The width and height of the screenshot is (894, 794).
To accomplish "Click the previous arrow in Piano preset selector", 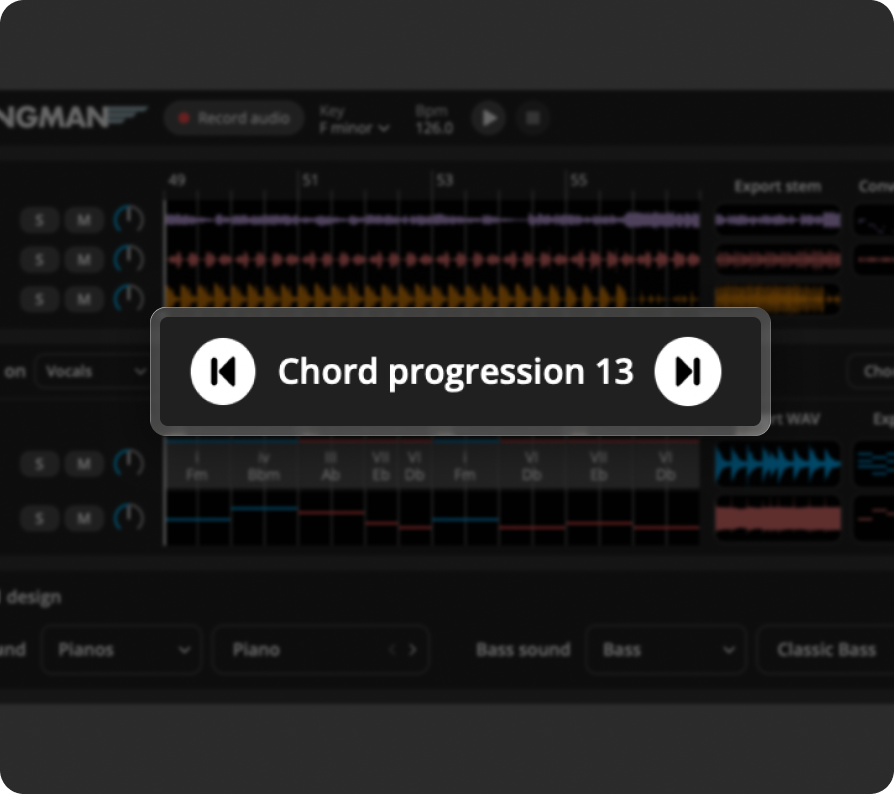I will (392, 650).
